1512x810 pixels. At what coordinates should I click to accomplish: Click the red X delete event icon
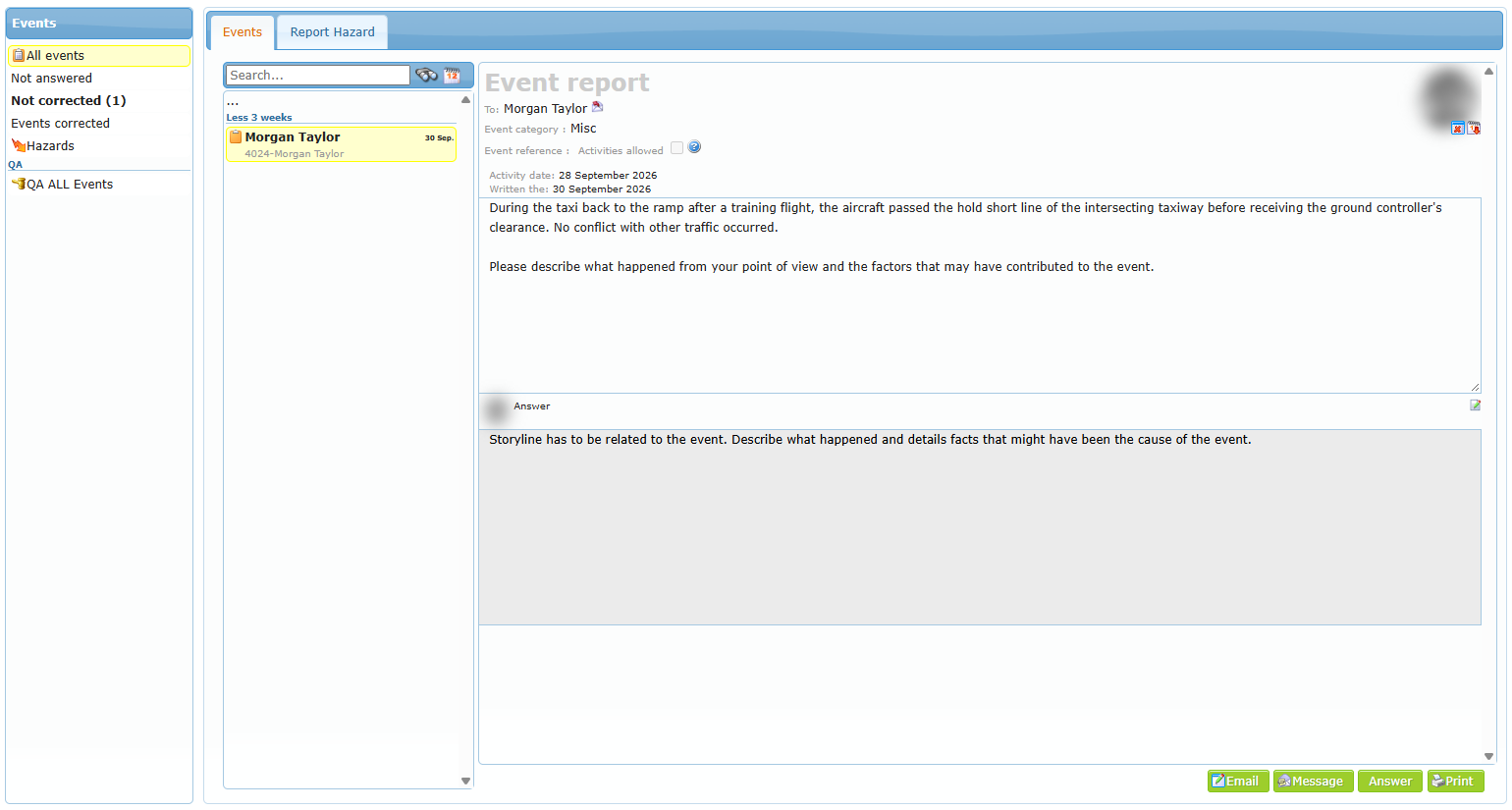(1458, 129)
